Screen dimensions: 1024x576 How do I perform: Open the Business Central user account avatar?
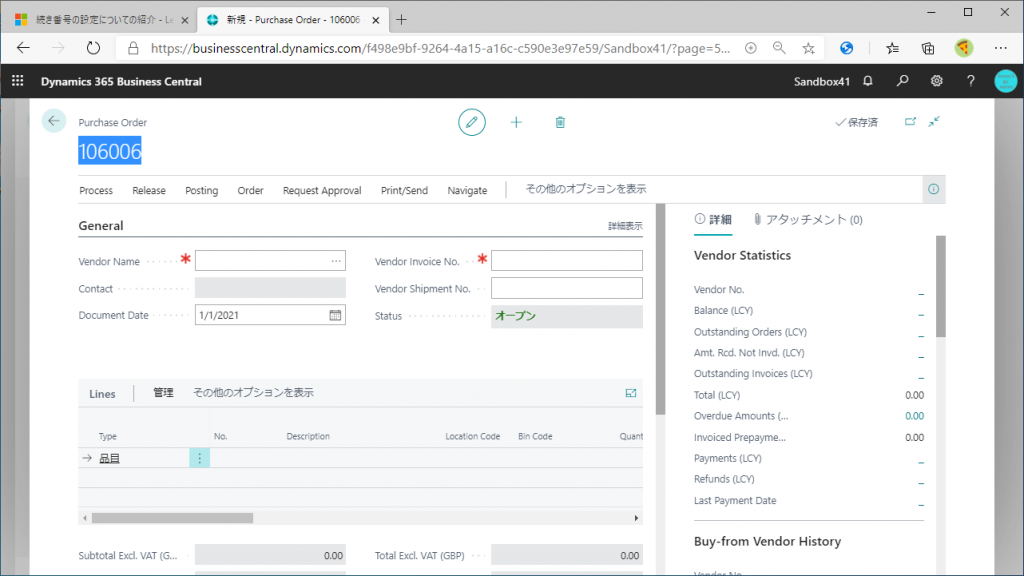(1006, 81)
